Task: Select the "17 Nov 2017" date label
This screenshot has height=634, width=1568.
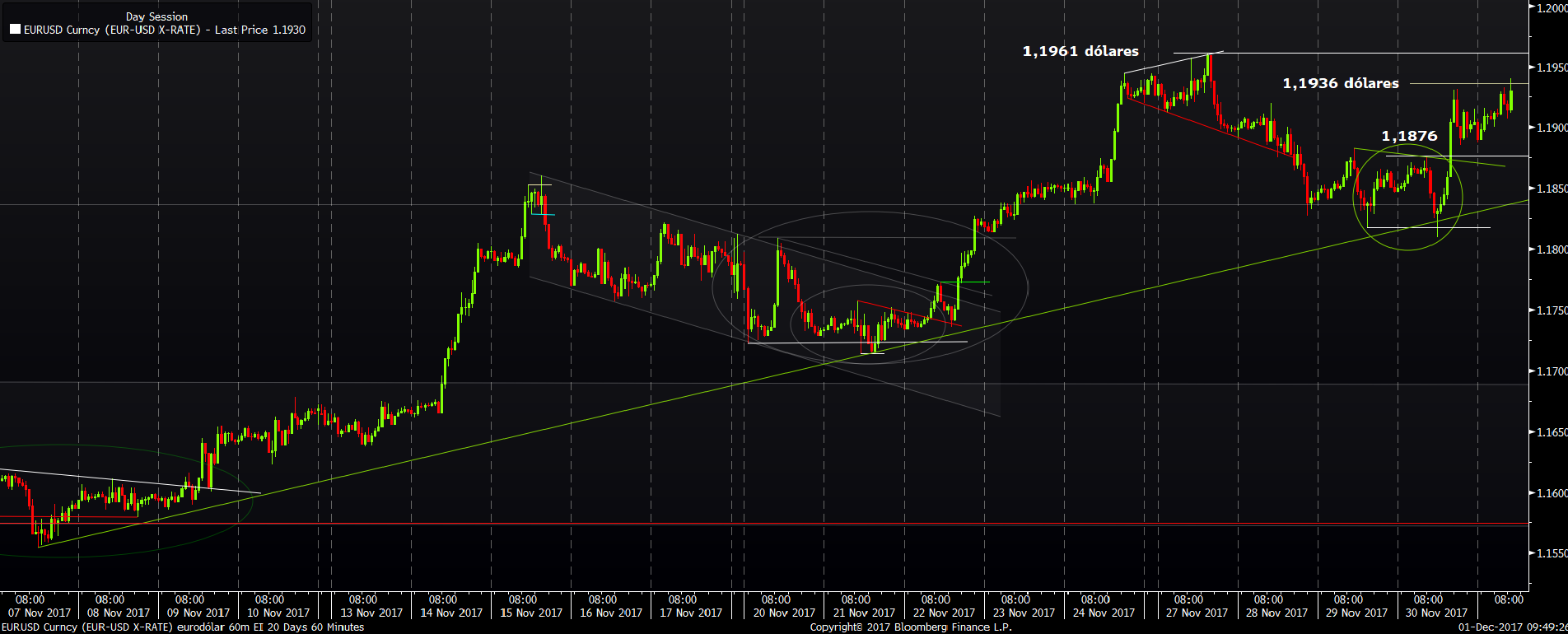Action: (691, 613)
